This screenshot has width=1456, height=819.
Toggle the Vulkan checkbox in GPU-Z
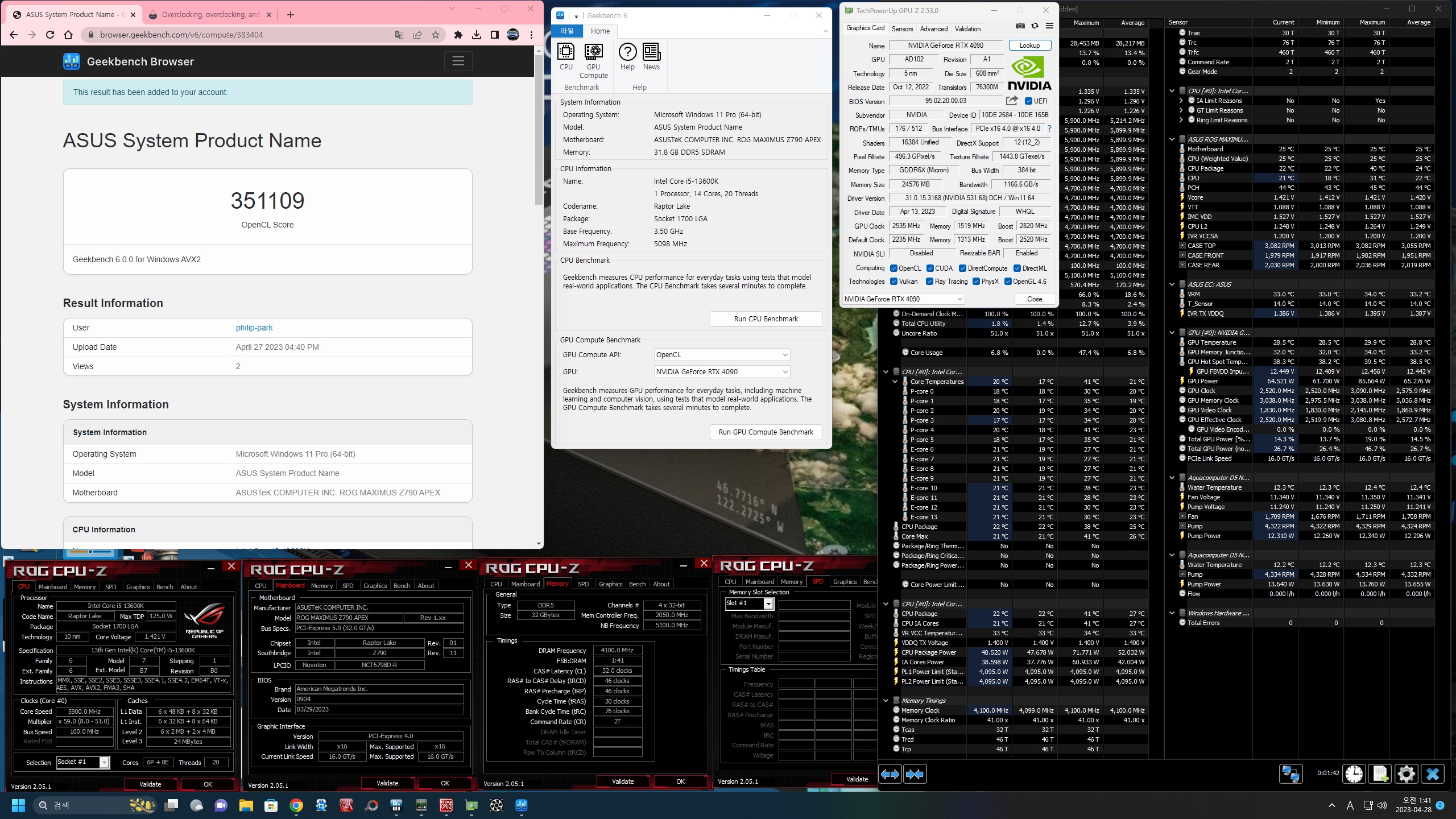(x=894, y=282)
